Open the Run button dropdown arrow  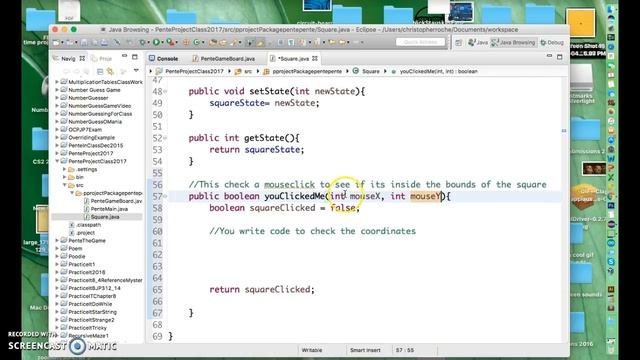(x=162, y=42)
